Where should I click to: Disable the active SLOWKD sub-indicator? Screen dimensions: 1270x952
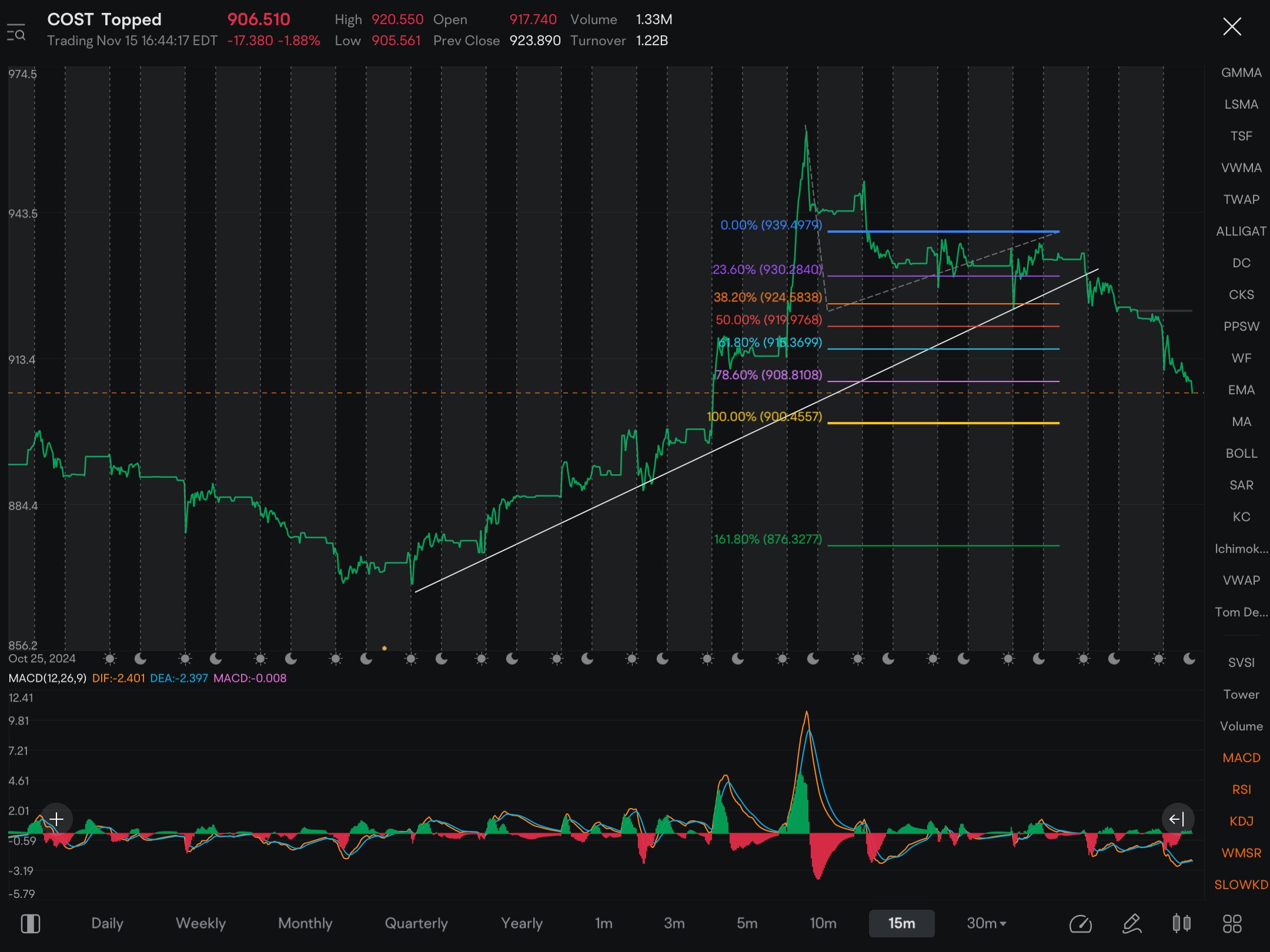click(x=1241, y=885)
